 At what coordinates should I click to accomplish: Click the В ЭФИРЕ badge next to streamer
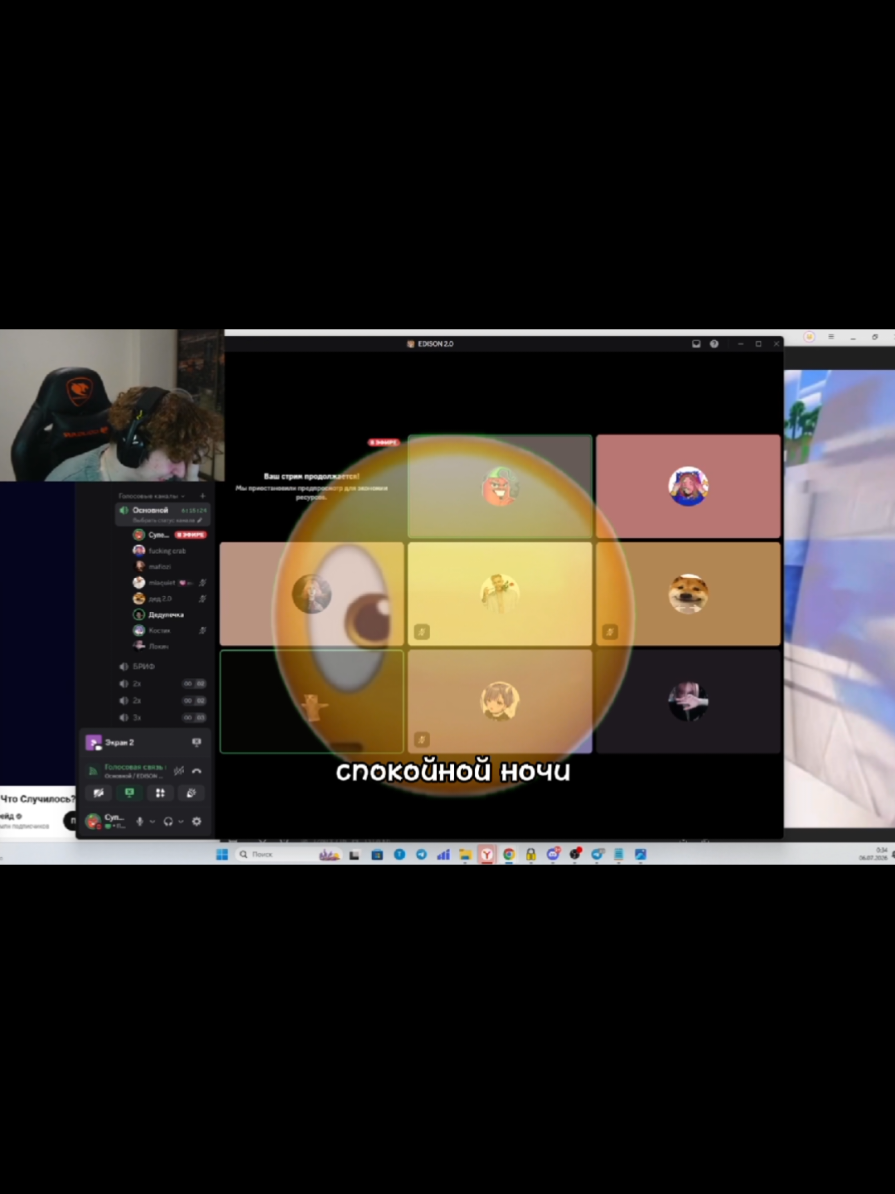(x=190, y=535)
